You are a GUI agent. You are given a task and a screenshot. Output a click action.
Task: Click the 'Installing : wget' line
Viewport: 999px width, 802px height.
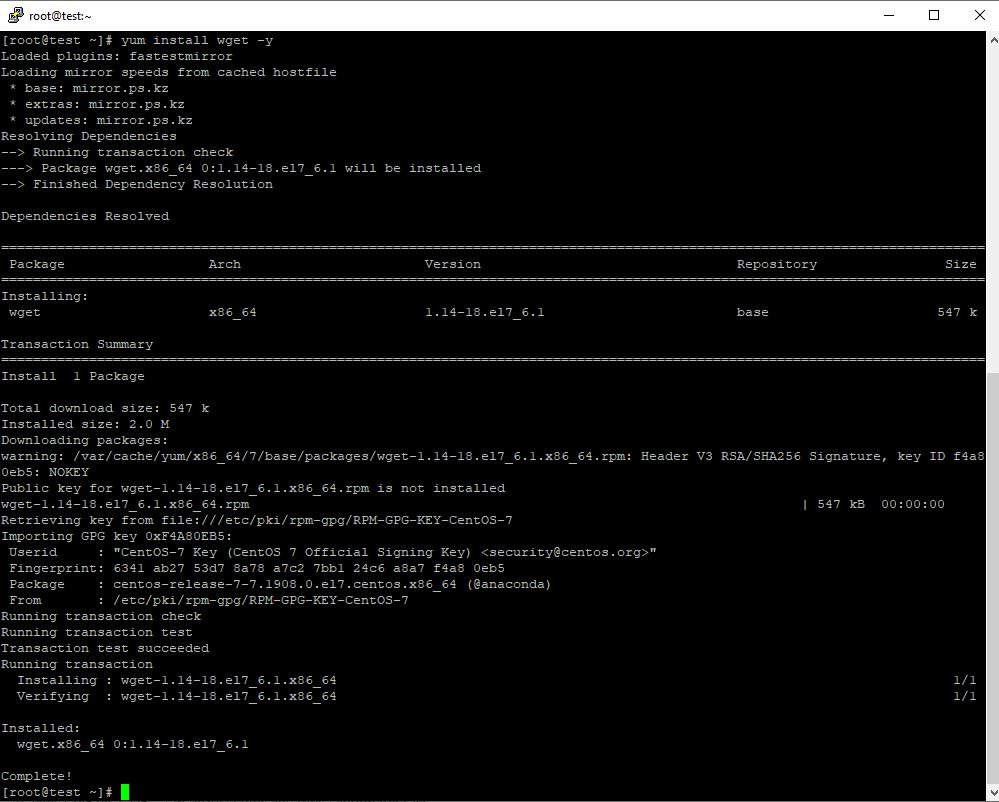176,680
